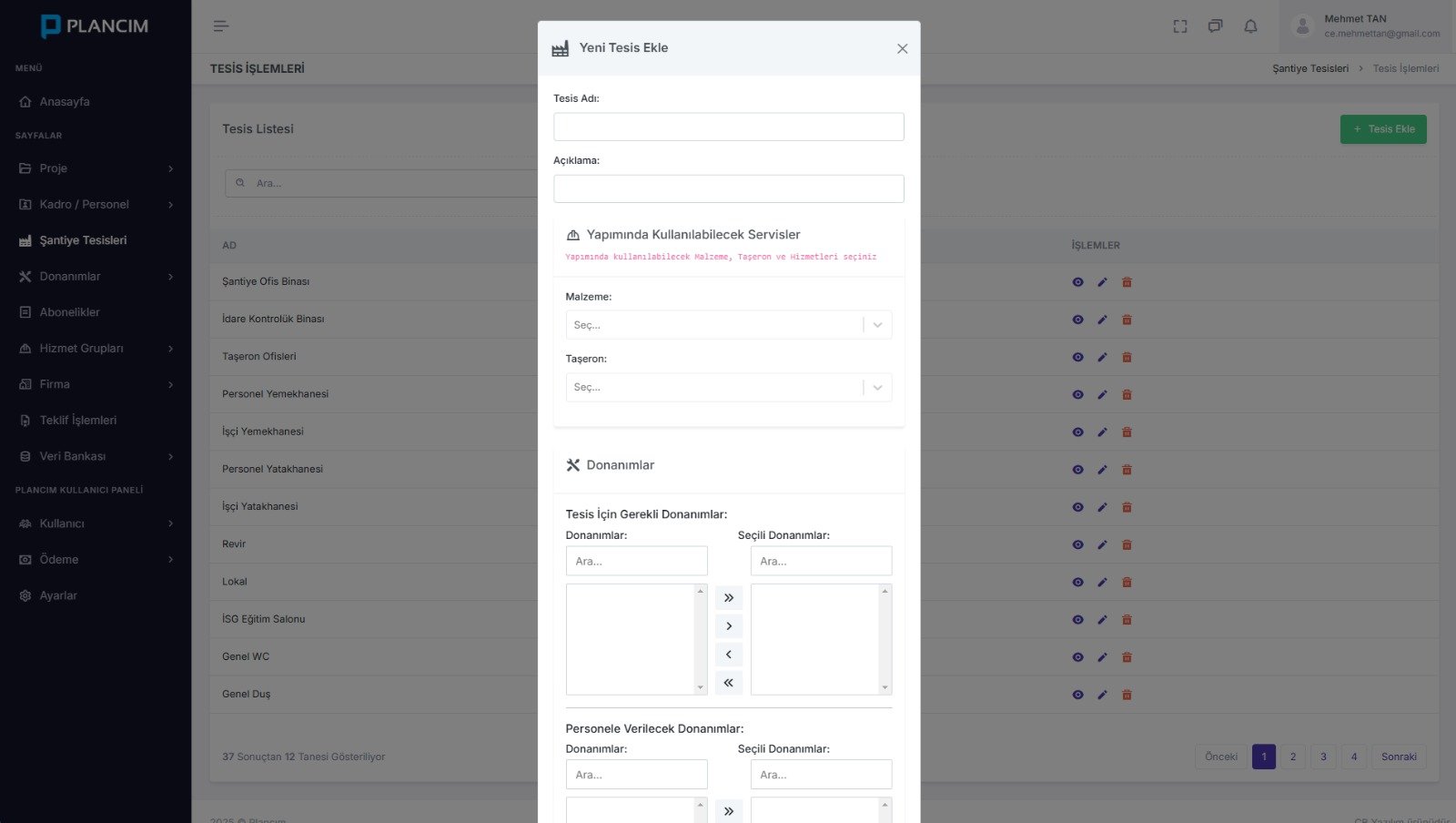Open the notifications bell icon
The image size is (1456, 823).
point(1250,26)
